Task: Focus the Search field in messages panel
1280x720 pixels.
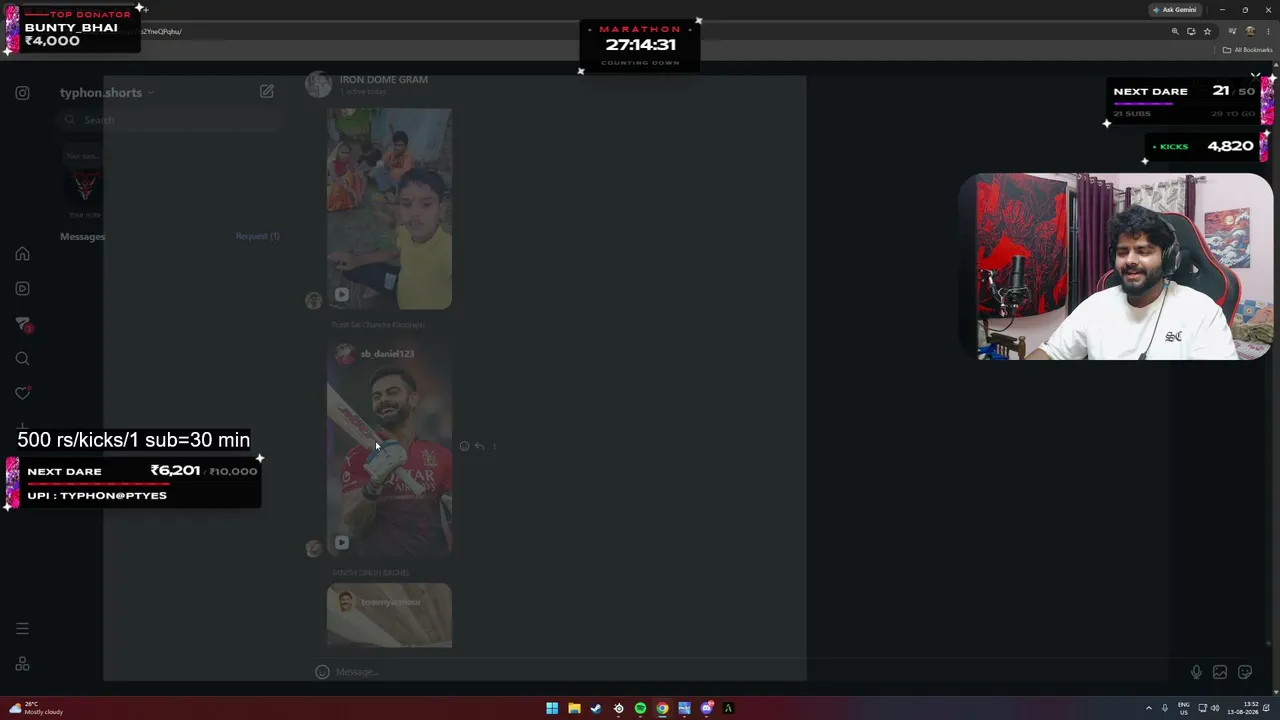Action: point(170,120)
